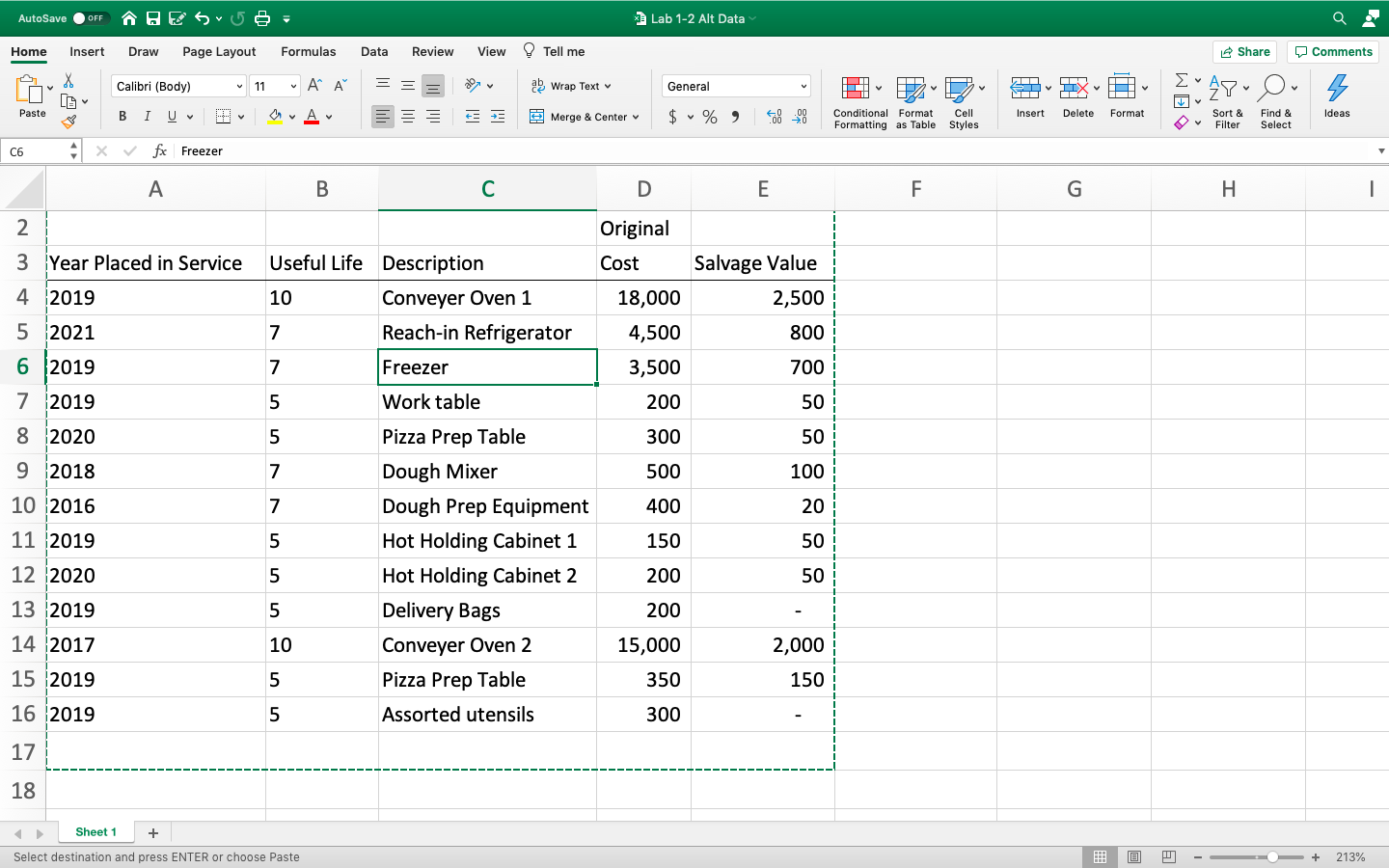This screenshot has width=1389, height=868.
Task: Toggle bold formatting
Action: 123,116
